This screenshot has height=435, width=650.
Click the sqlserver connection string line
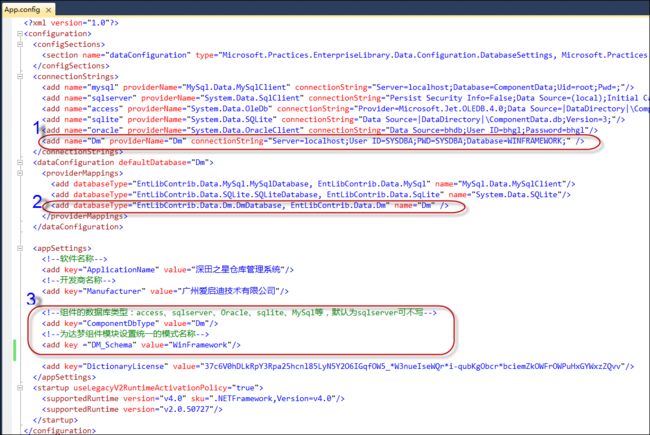pos(345,98)
